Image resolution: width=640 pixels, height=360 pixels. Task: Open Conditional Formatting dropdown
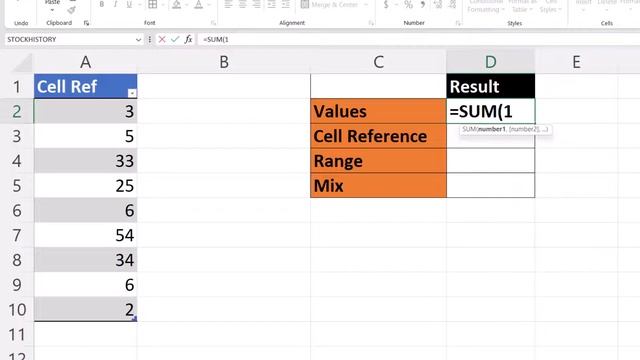[x=486, y=7]
